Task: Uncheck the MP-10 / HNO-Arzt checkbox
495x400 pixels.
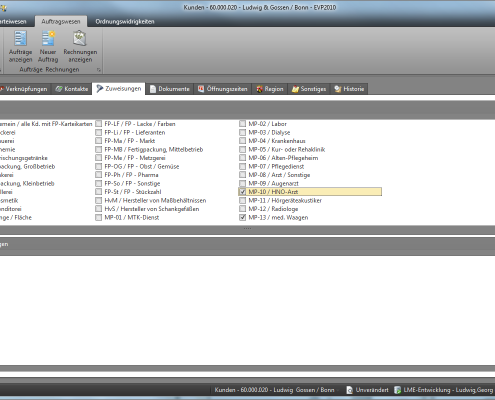Action: 242,192
